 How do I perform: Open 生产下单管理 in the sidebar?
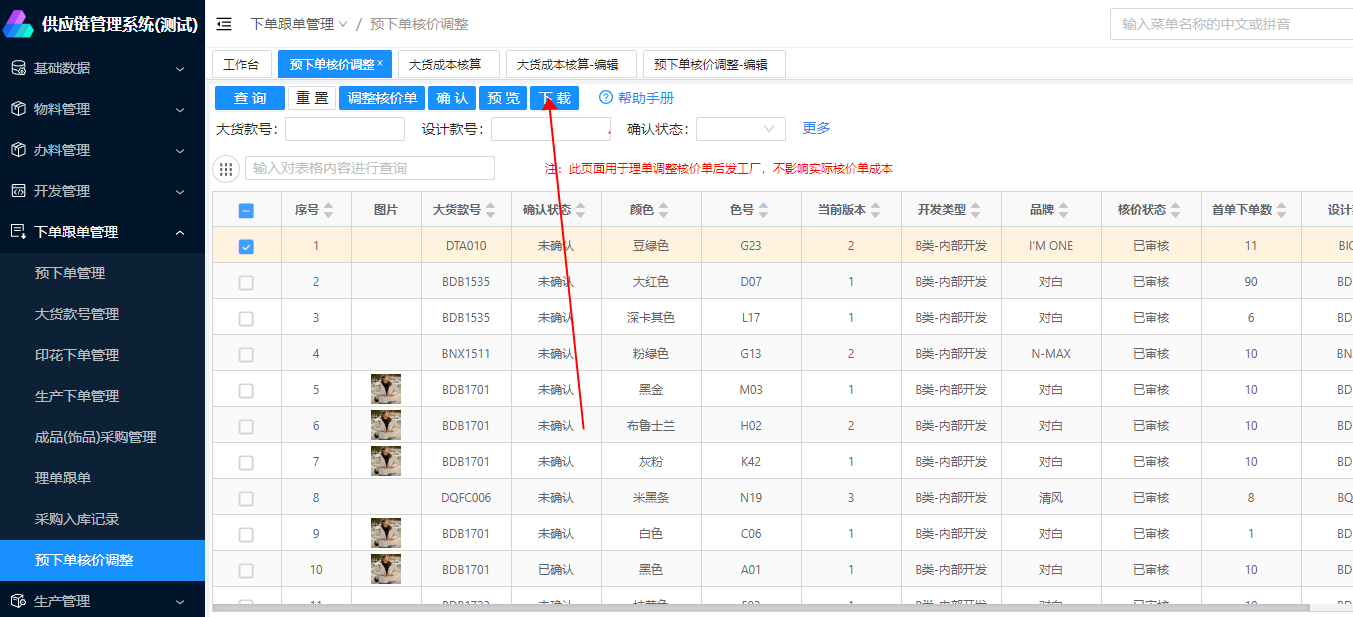(x=77, y=396)
